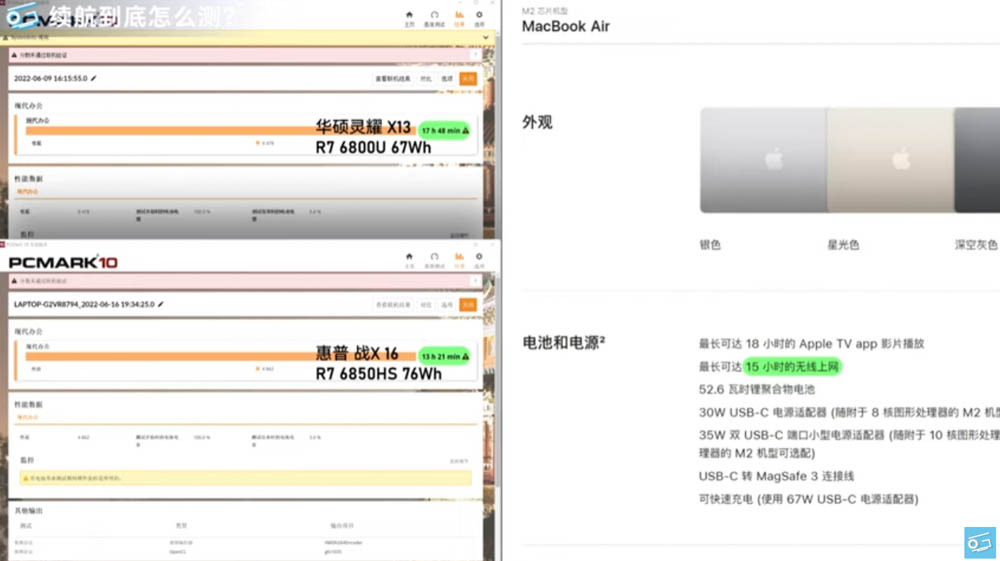Select the silver MacBook Air image
The height and width of the screenshot is (561, 1000).
click(x=763, y=160)
